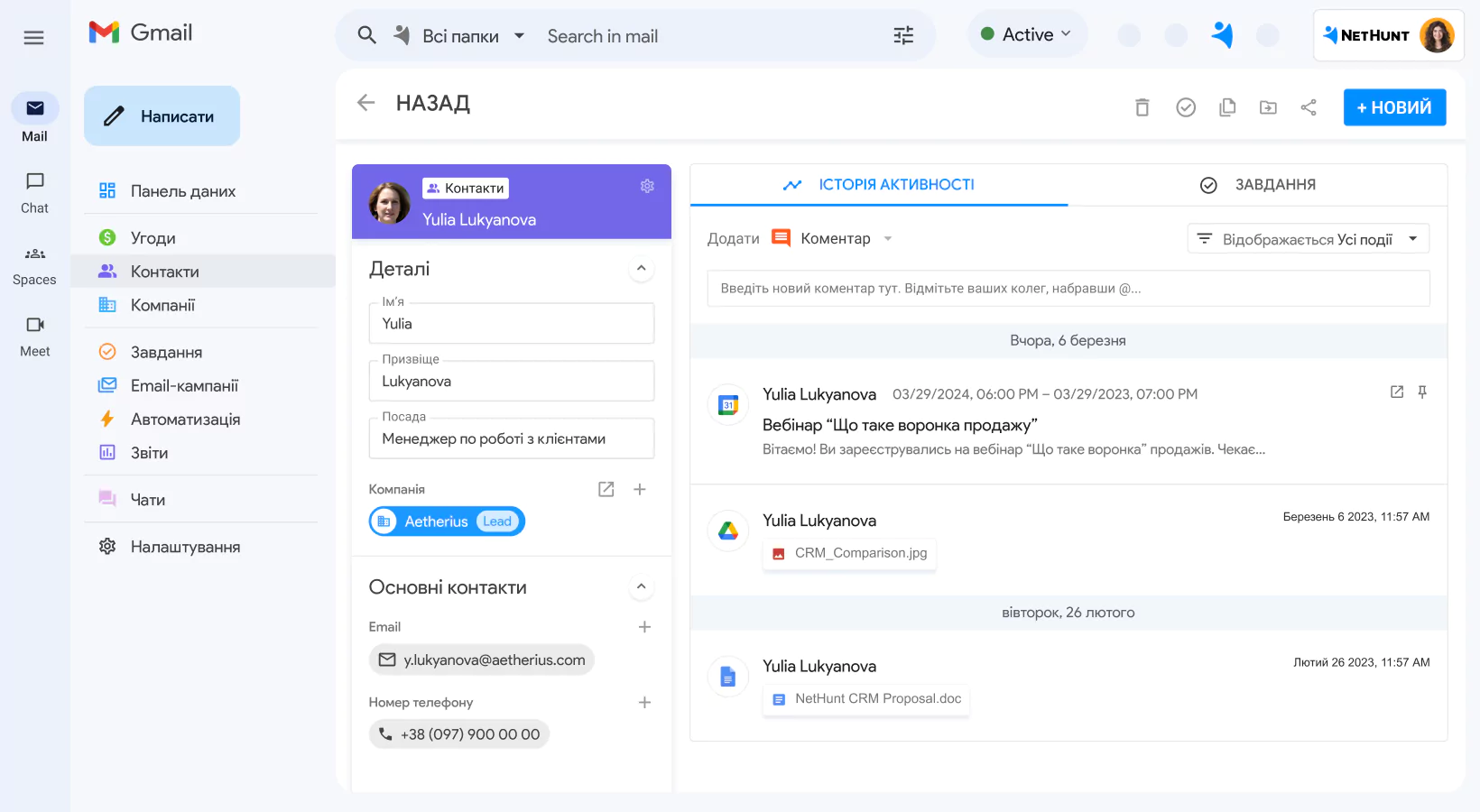
Task: Open Meet in the left rail
Action: pos(34,337)
